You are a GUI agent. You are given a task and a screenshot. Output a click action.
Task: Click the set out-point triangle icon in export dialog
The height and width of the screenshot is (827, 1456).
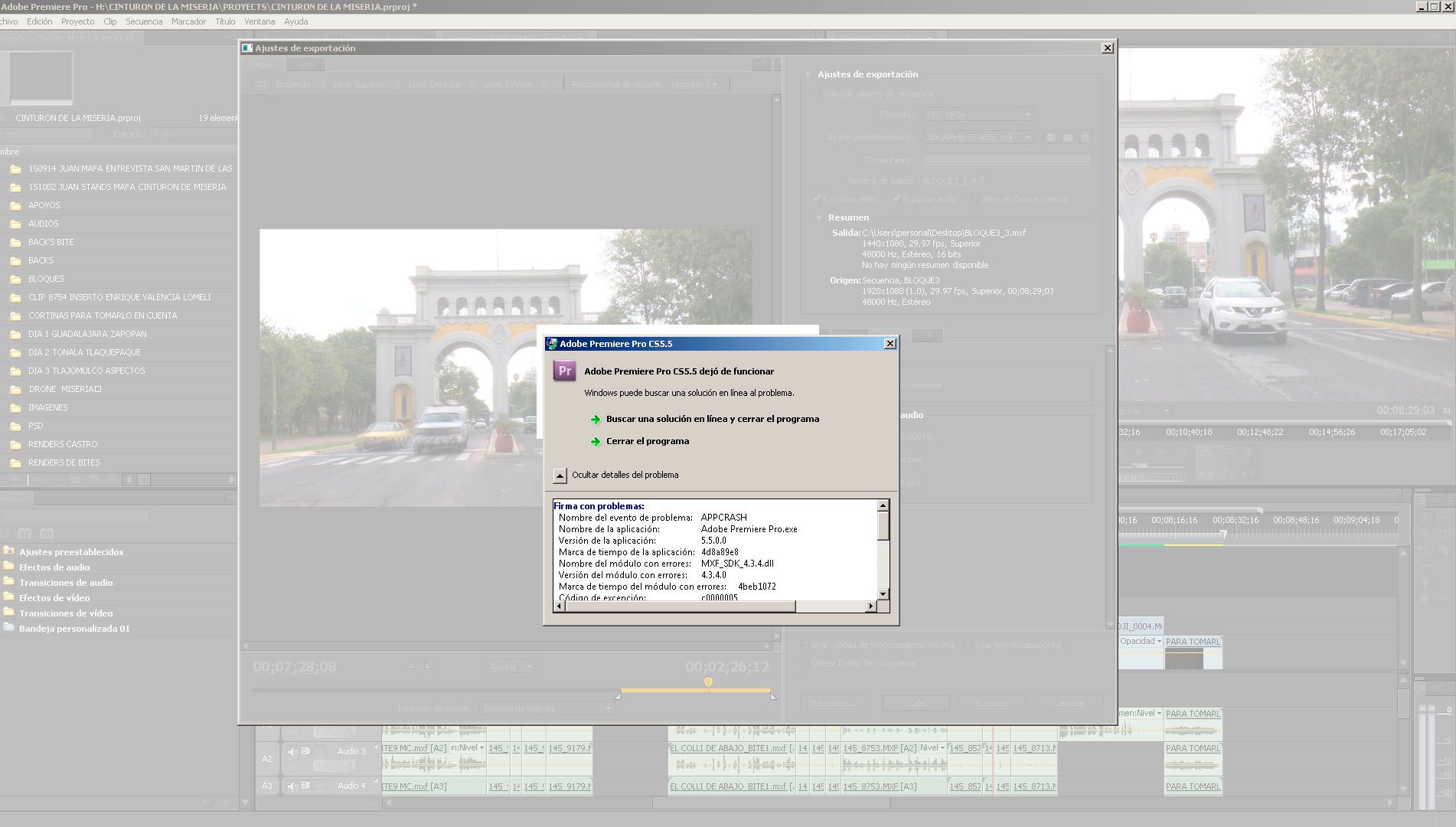point(428,666)
